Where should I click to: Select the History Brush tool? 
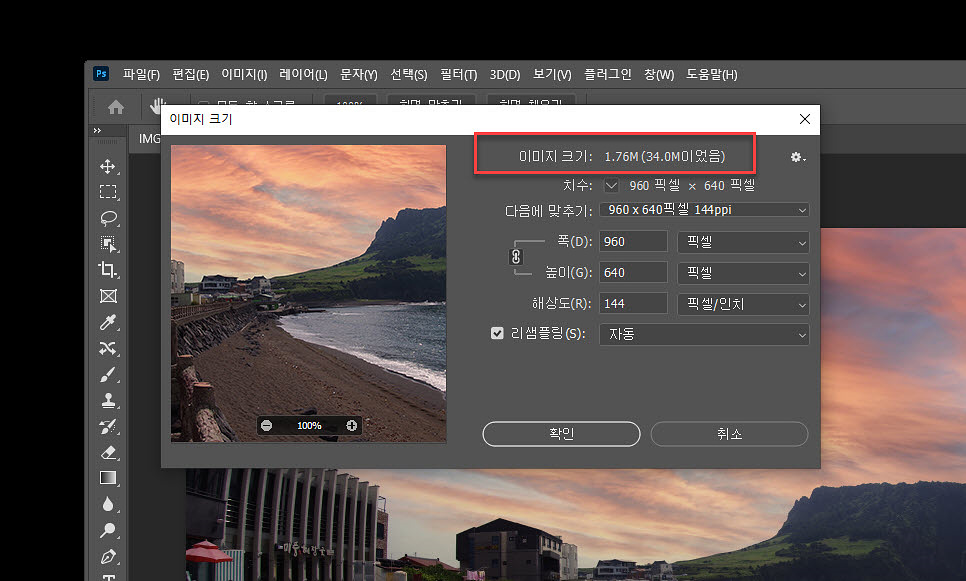point(108,426)
